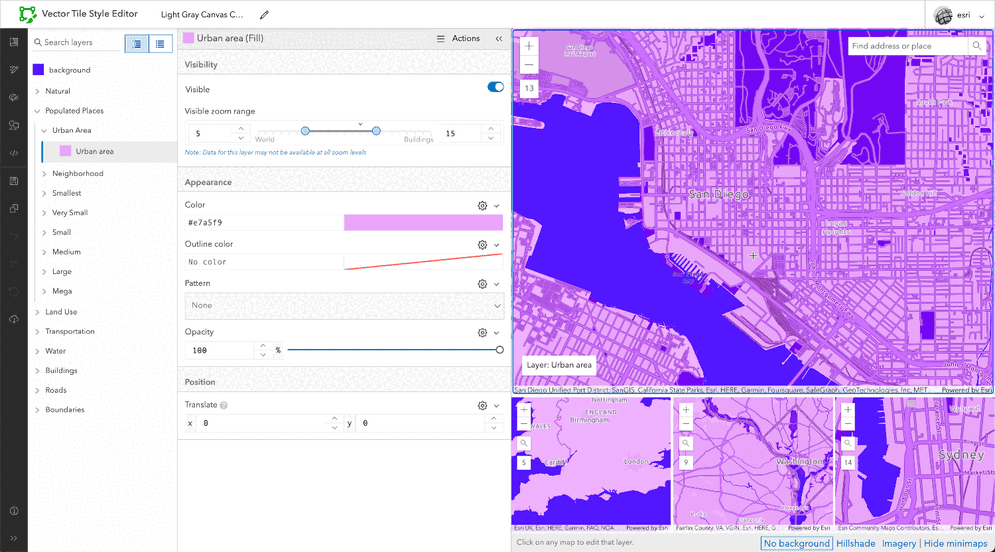This screenshot has width=995, height=552.
Task: Expand the Neighborhood subgroup
Action: pyautogui.click(x=44, y=174)
